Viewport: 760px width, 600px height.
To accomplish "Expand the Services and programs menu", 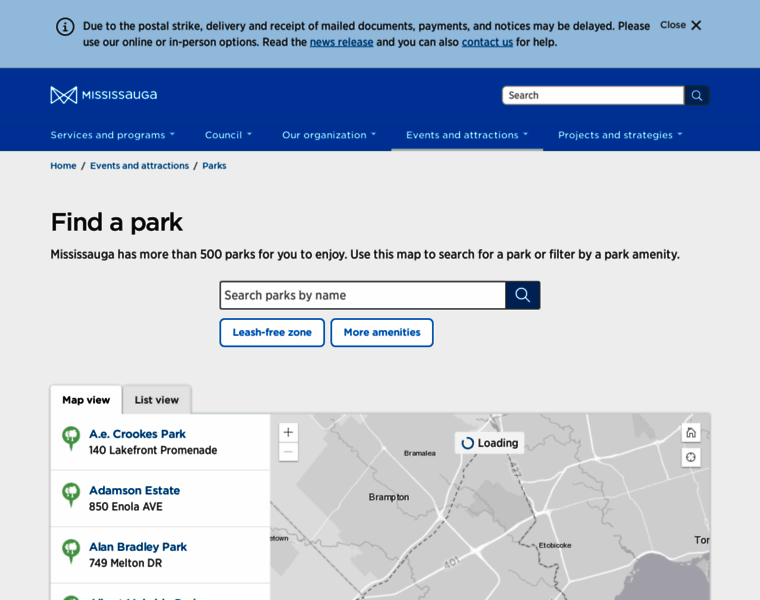I will [x=112, y=135].
